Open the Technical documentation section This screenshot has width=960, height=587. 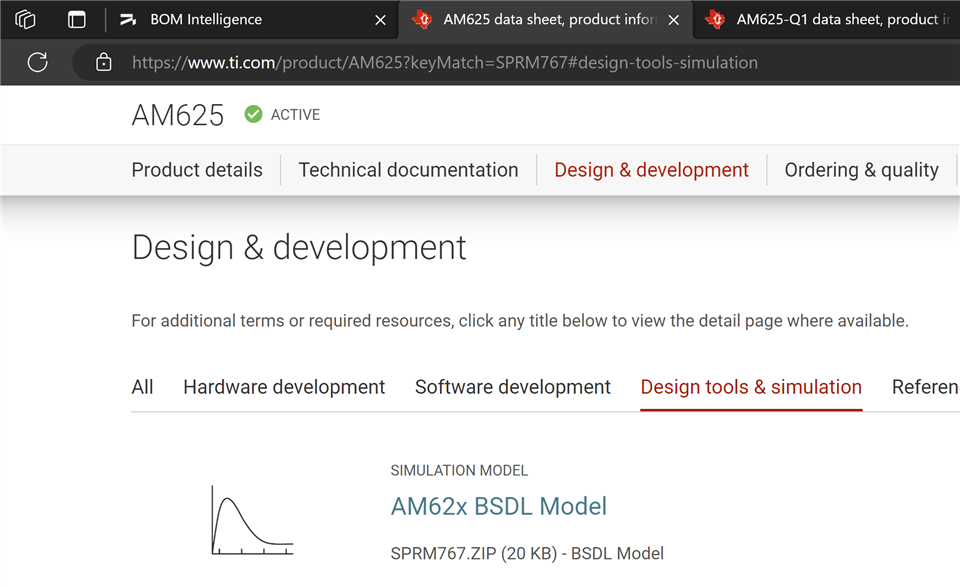(x=408, y=170)
